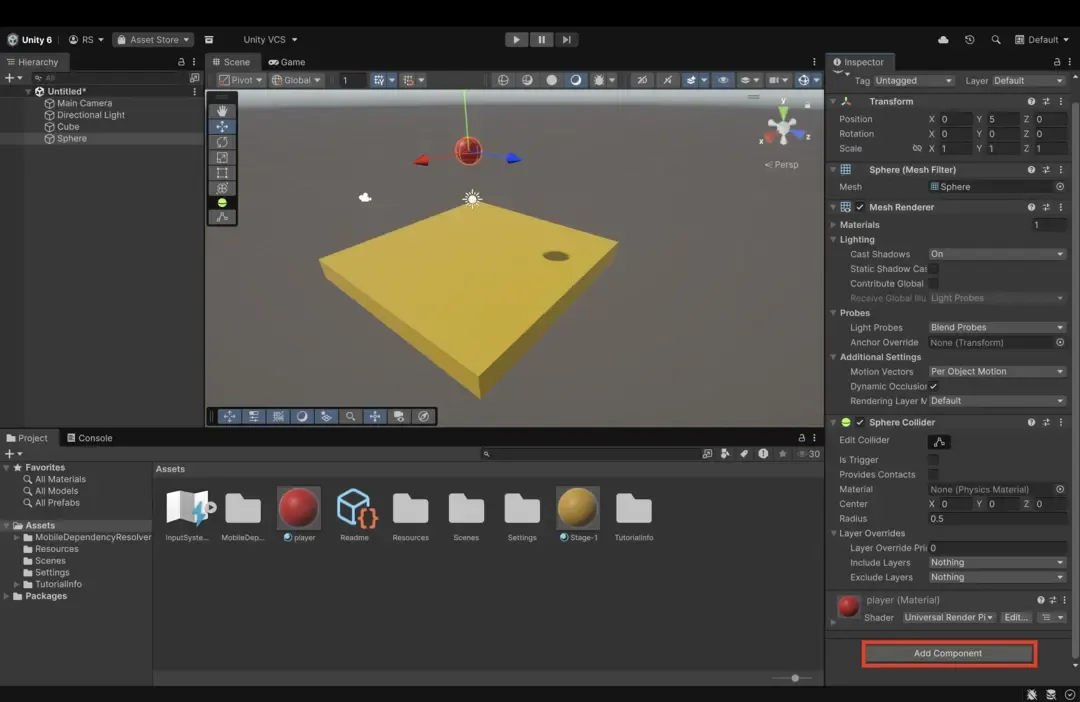Disable the Dynamic Occlusion checkbox

[933, 386]
